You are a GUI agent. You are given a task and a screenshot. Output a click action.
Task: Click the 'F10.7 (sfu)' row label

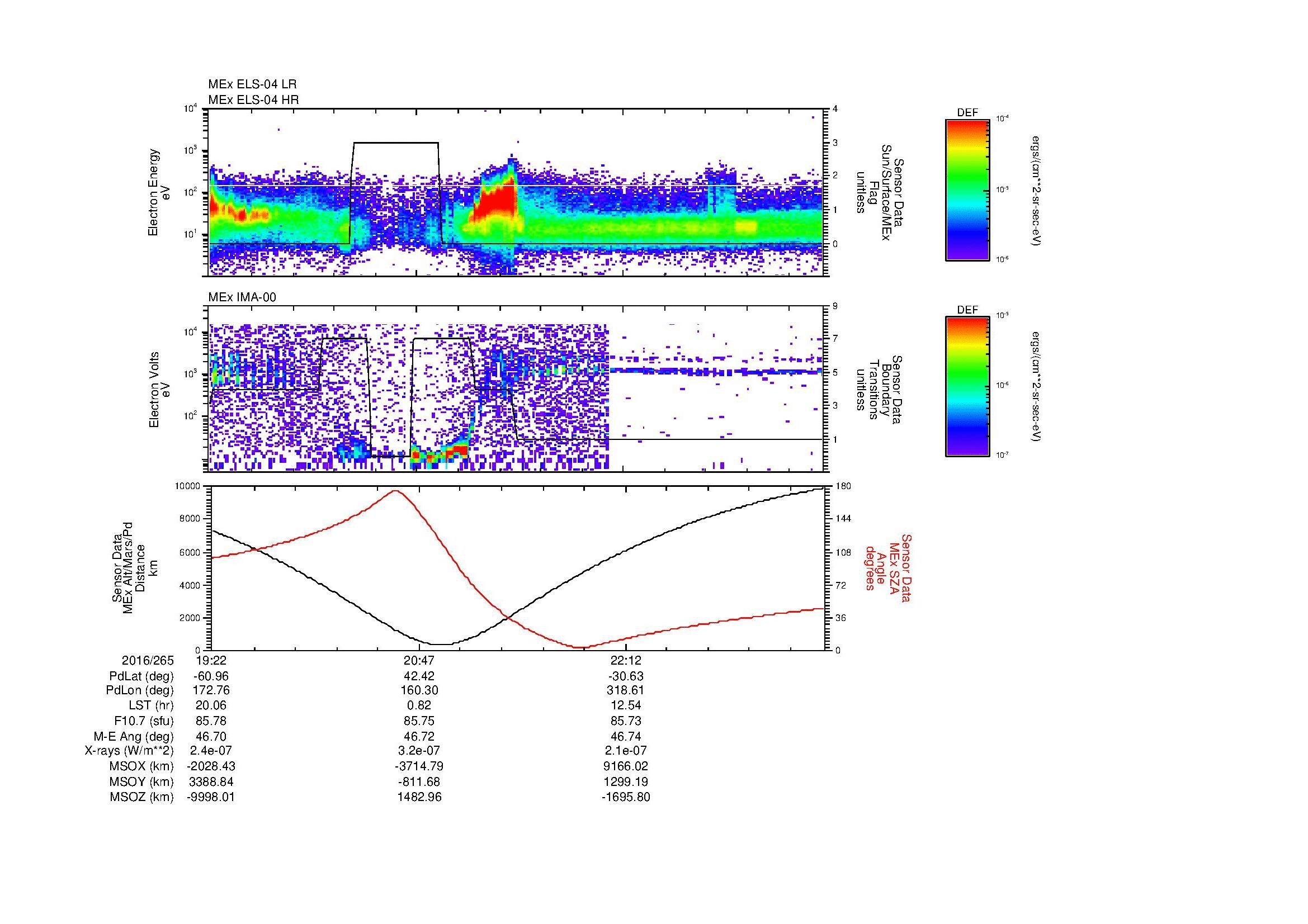pyautogui.click(x=144, y=721)
